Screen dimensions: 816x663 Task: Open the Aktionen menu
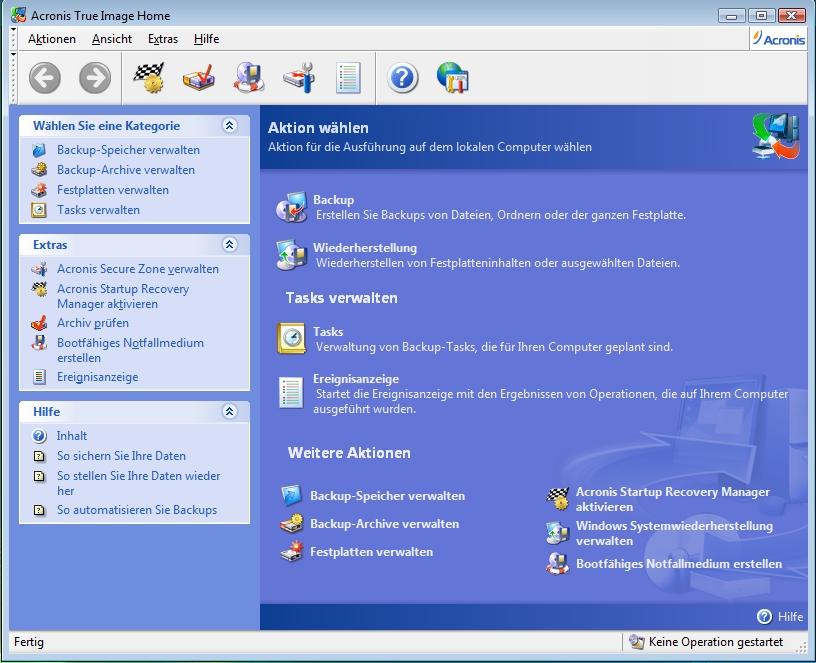tap(52, 39)
